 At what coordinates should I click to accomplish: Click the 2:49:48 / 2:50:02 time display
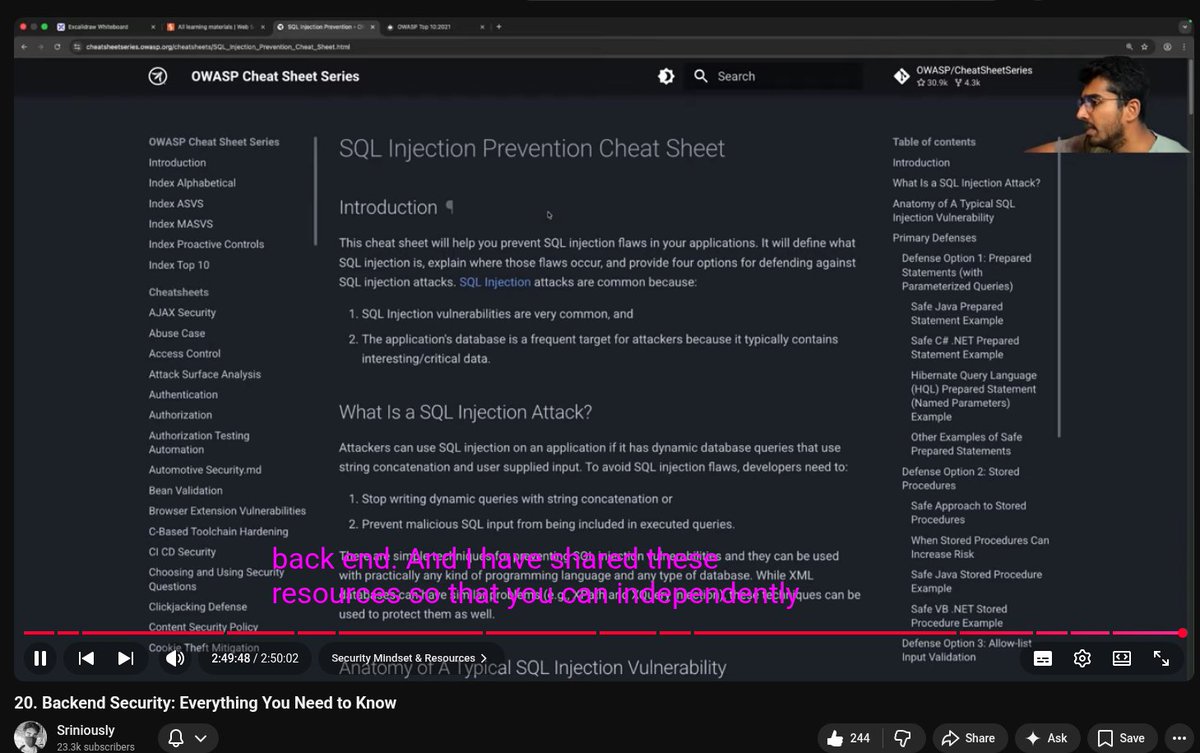[x=255, y=658]
